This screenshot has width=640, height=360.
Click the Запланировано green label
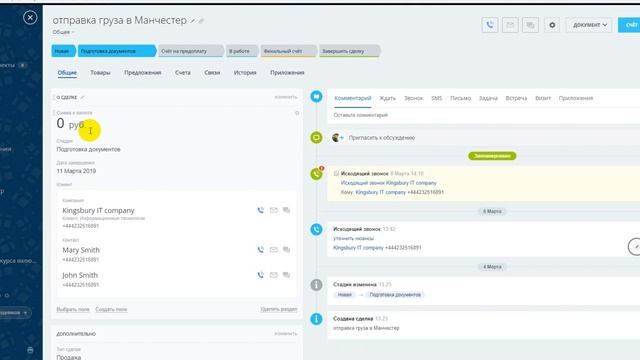(x=492, y=156)
